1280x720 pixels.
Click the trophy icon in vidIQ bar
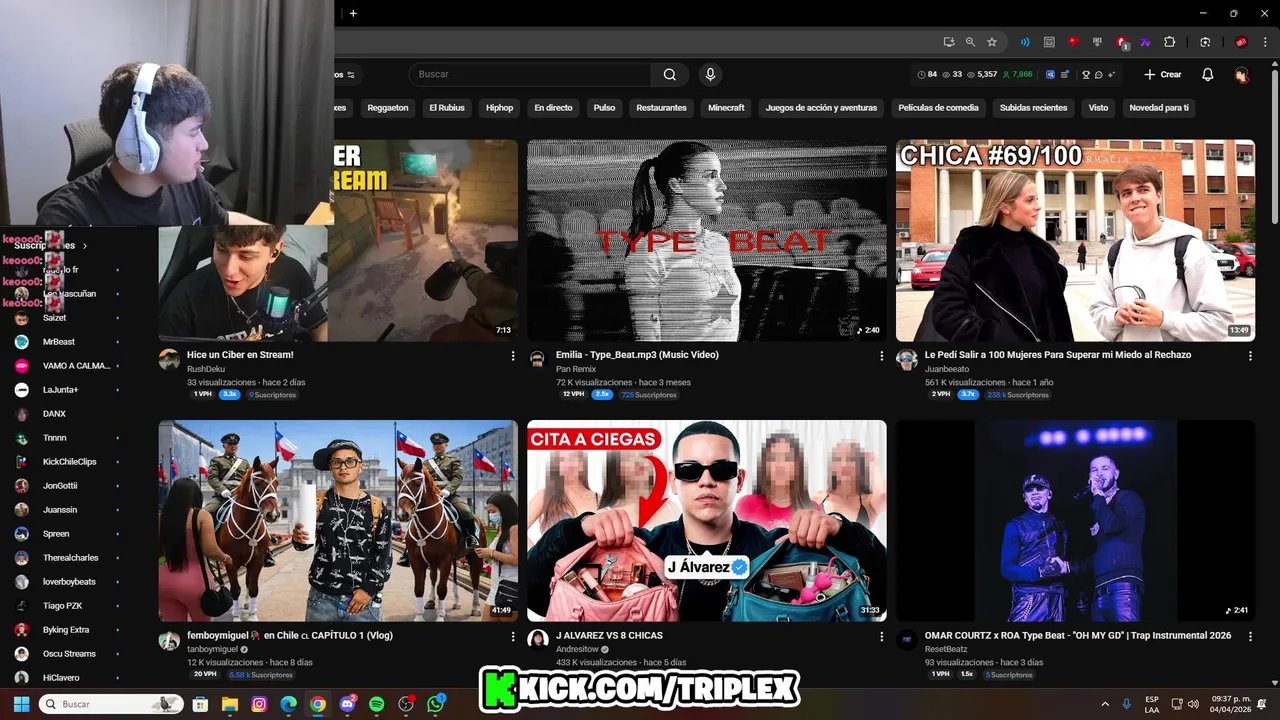pyautogui.click(x=1085, y=74)
